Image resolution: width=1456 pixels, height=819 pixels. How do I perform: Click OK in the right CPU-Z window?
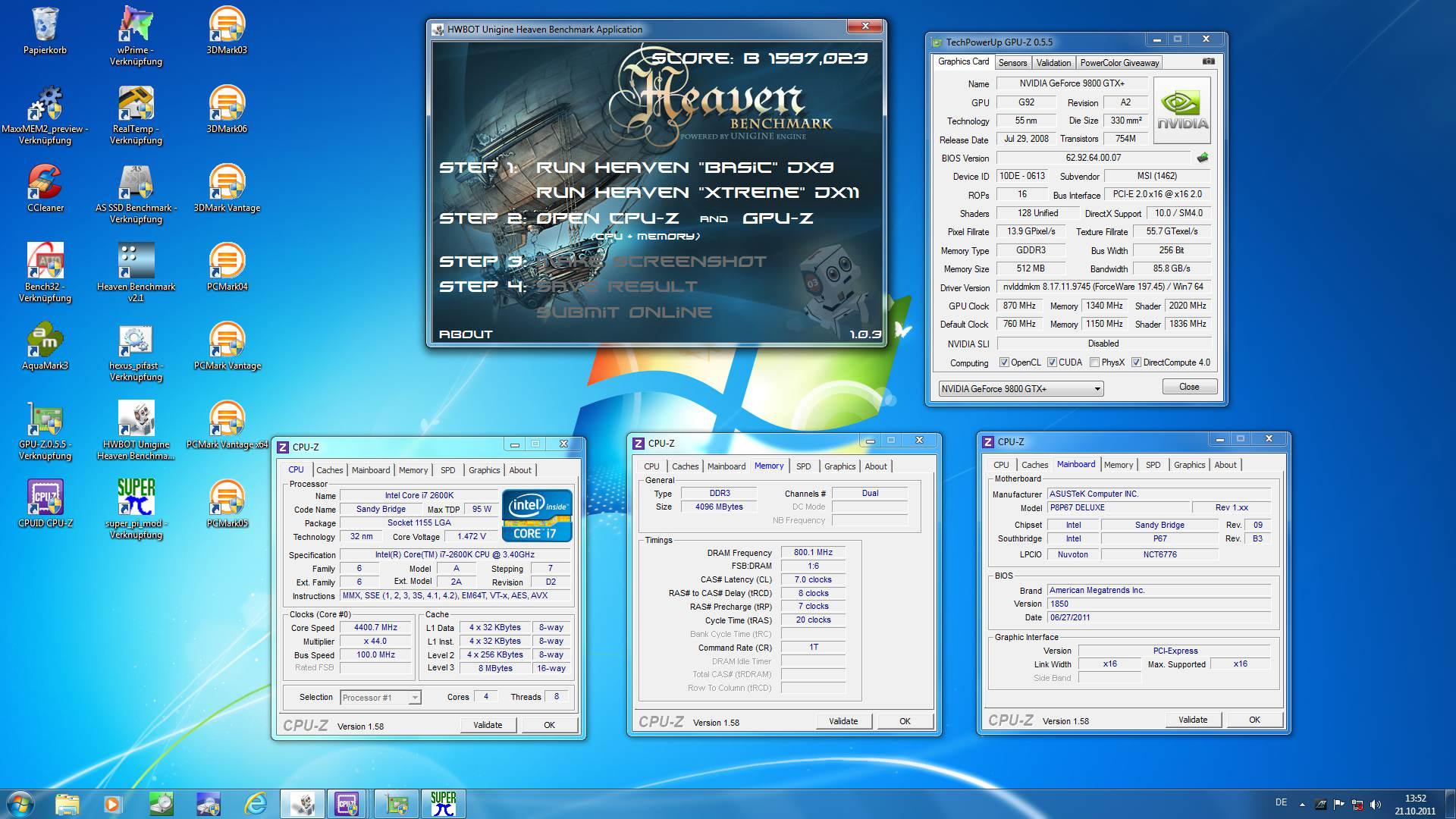point(1254,720)
